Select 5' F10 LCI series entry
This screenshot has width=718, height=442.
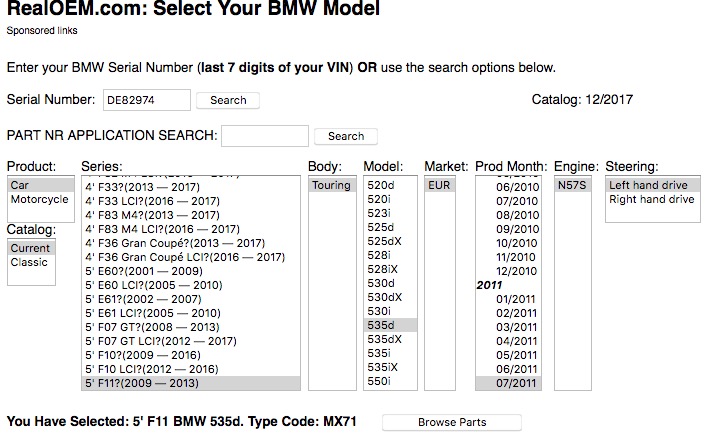point(149,369)
